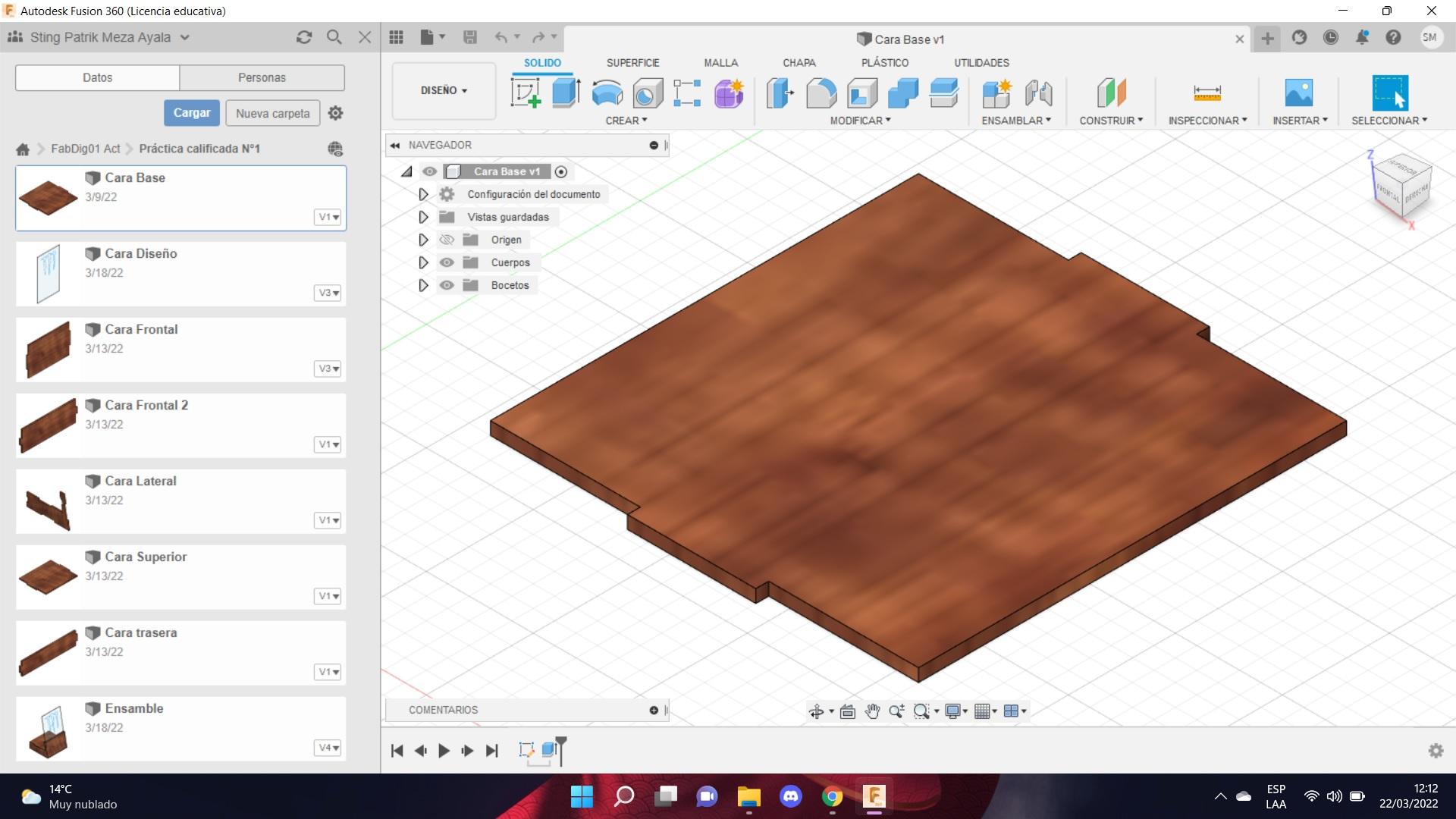The width and height of the screenshot is (1456, 819).
Task: Open the Insert image icon under Insertar
Action: tap(1298, 93)
